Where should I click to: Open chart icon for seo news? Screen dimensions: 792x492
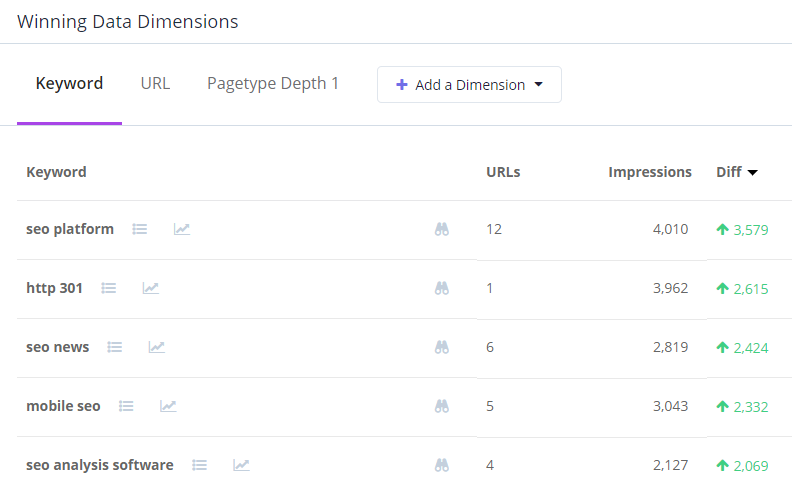pyautogui.click(x=157, y=347)
